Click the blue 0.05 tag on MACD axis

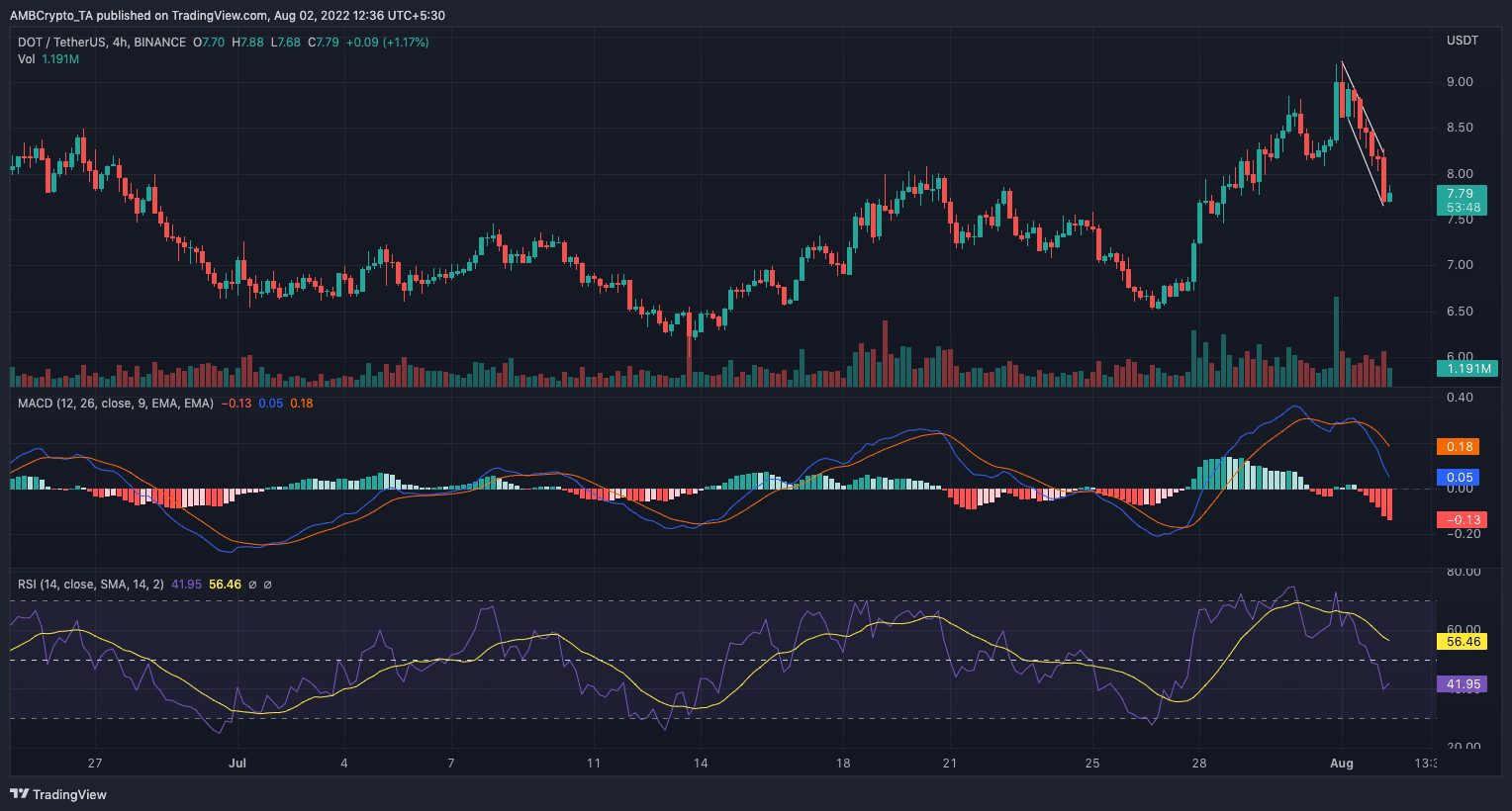1458,478
